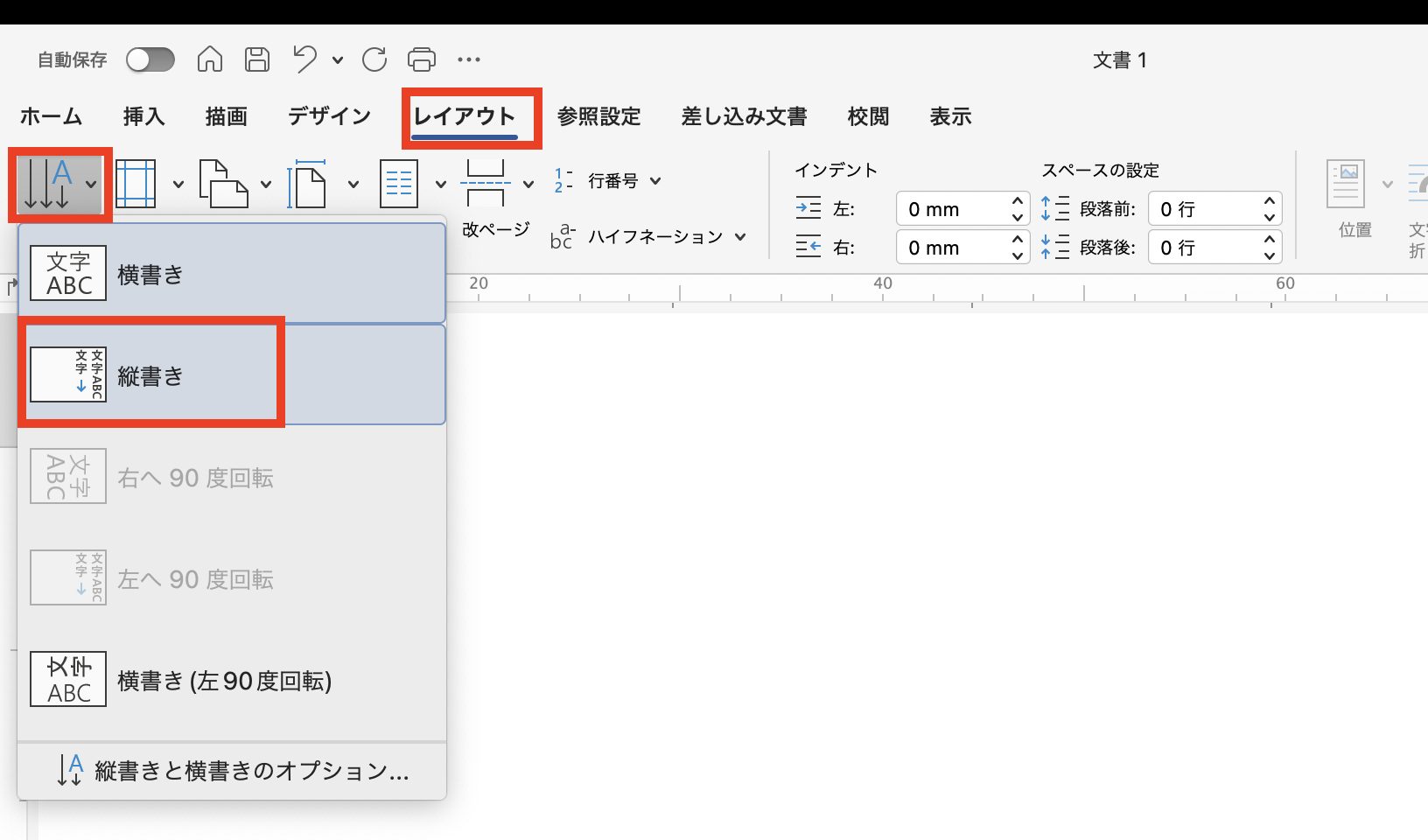Click the Page Size icon

(x=307, y=184)
